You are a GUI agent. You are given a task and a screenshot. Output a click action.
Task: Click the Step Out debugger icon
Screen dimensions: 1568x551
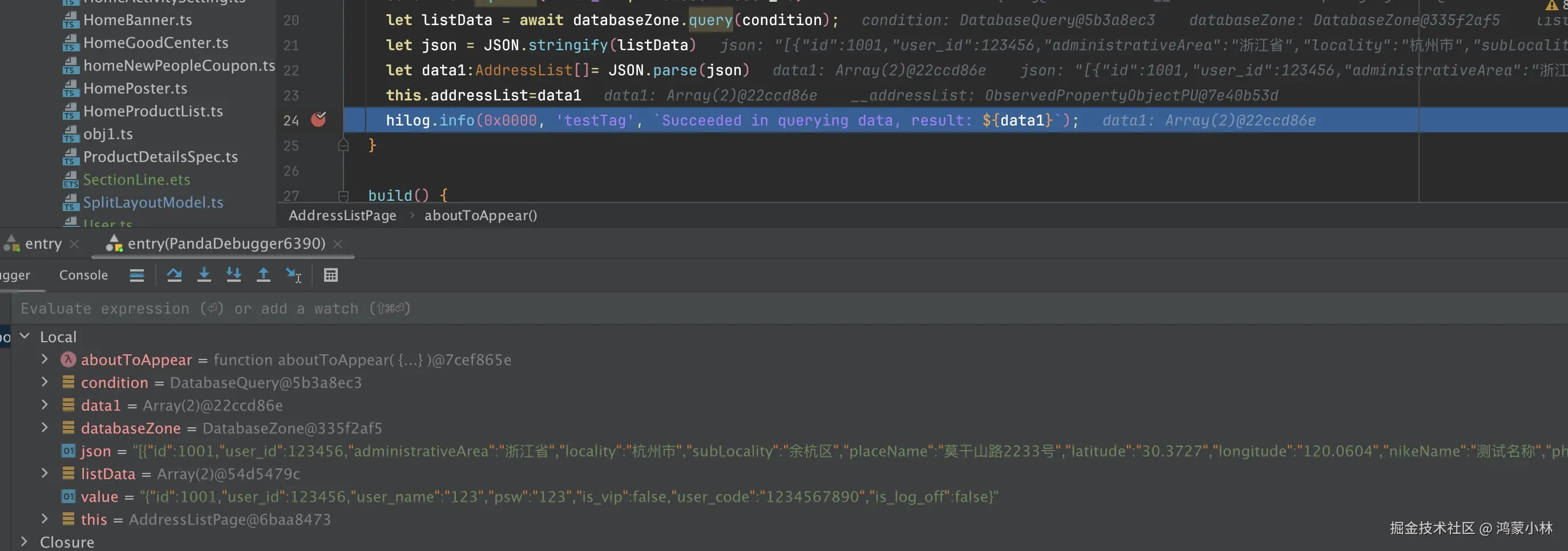pos(264,275)
